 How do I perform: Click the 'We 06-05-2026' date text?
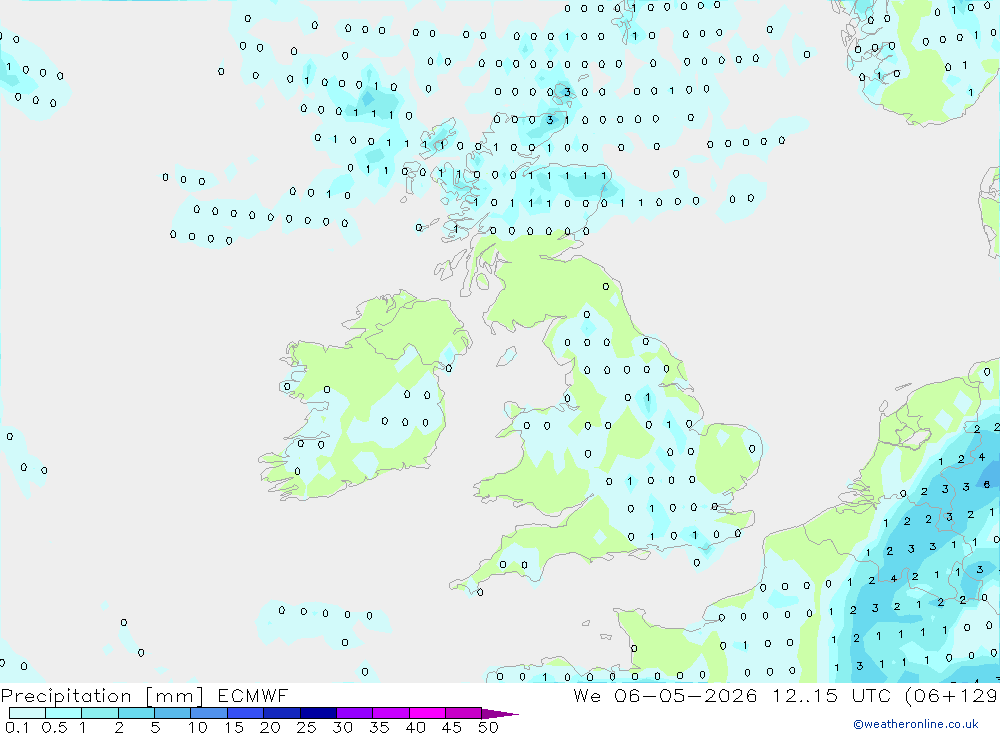click(x=665, y=696)
